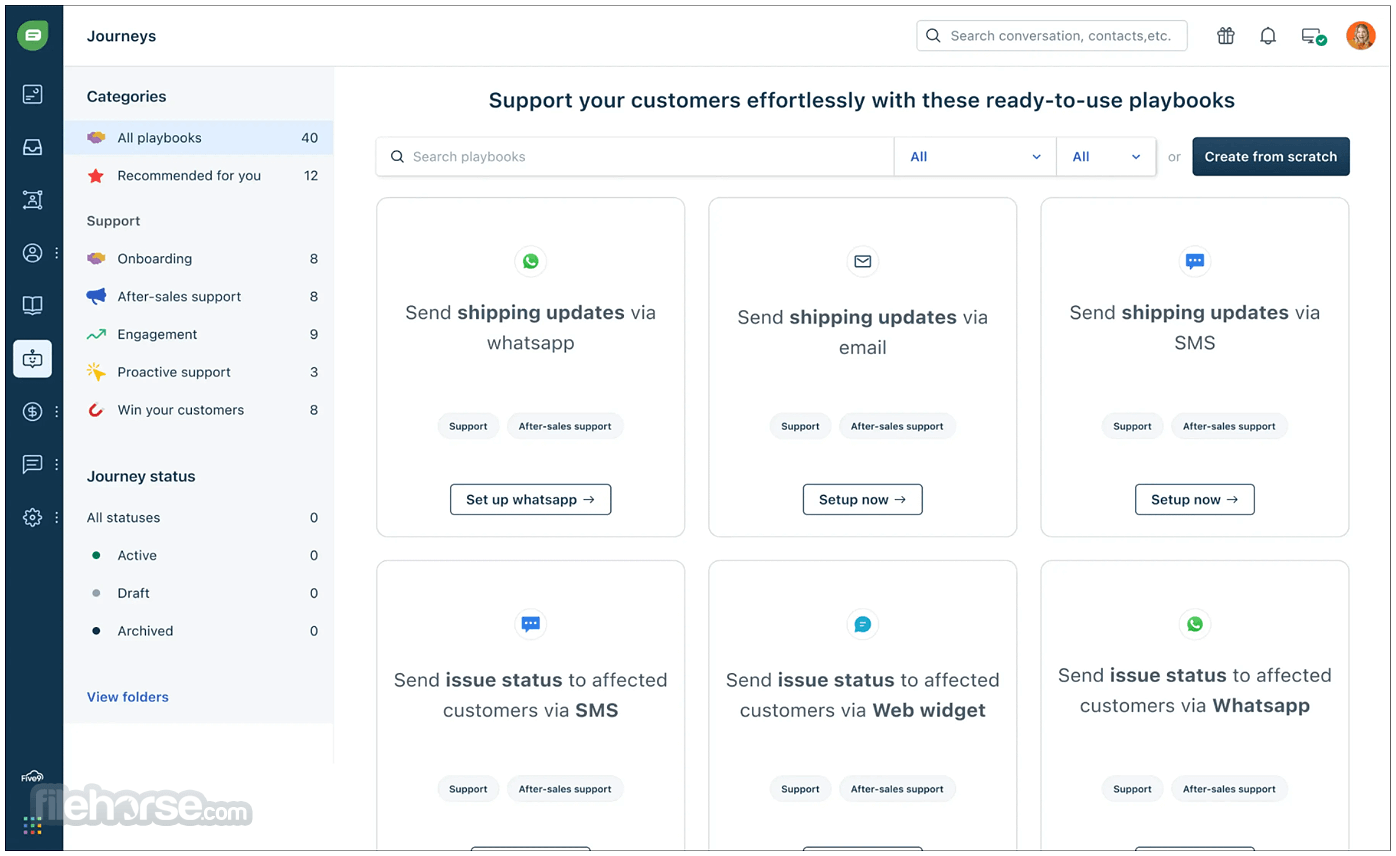Viewport: 1396px width, 856px height.
Task: Filter journeys by Active status
Action: (x=199, y=556)
